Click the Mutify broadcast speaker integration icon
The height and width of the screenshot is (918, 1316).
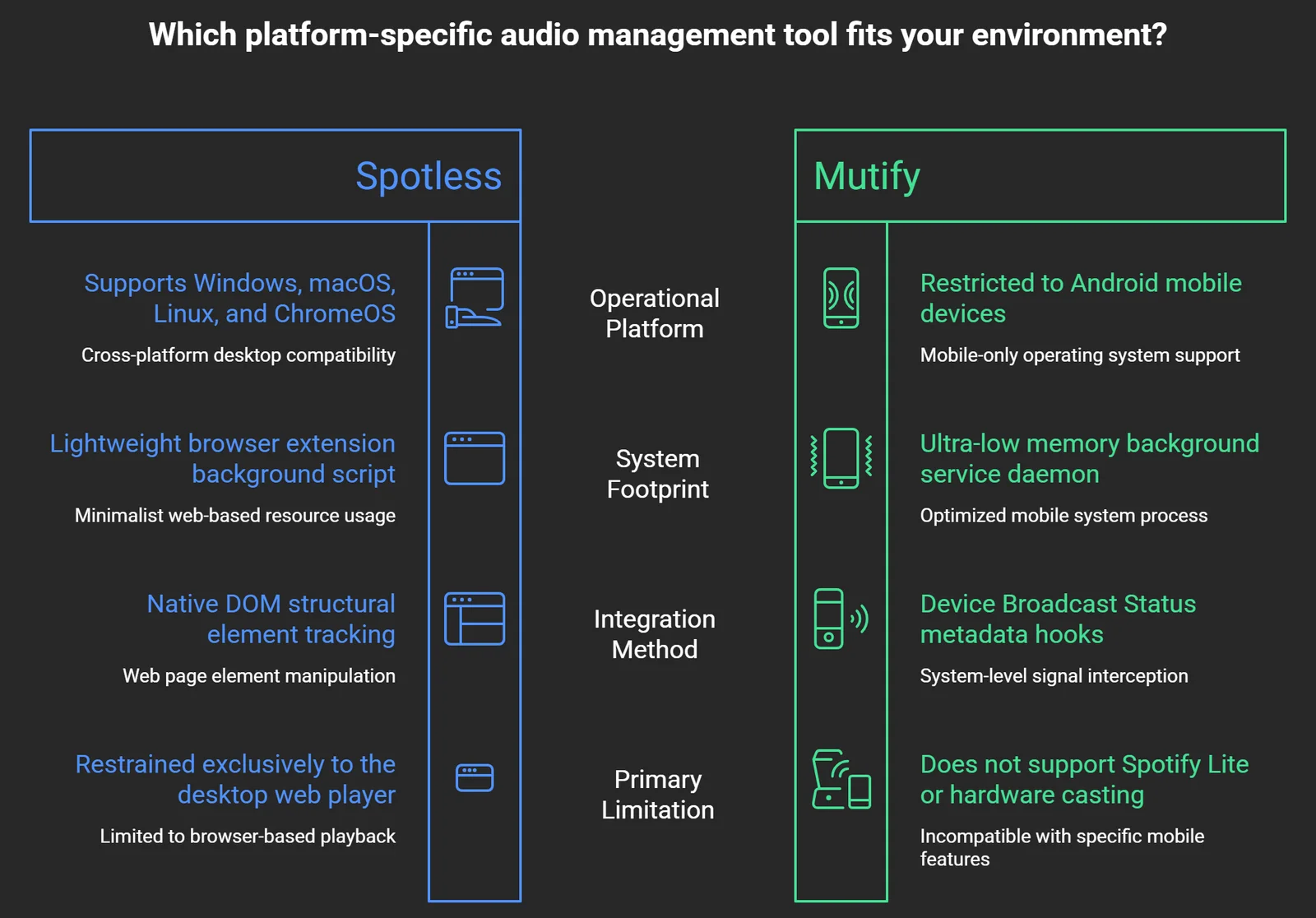click(x=841, y=619)
